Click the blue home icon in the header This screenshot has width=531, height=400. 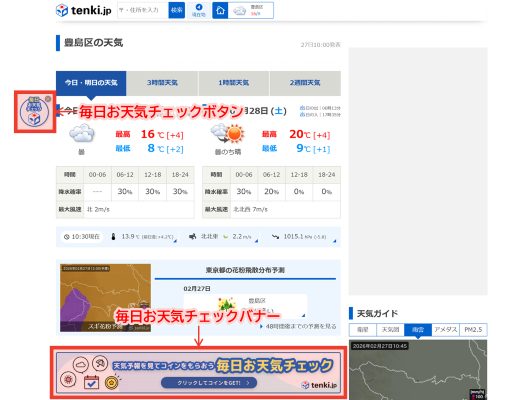[220, 10]
